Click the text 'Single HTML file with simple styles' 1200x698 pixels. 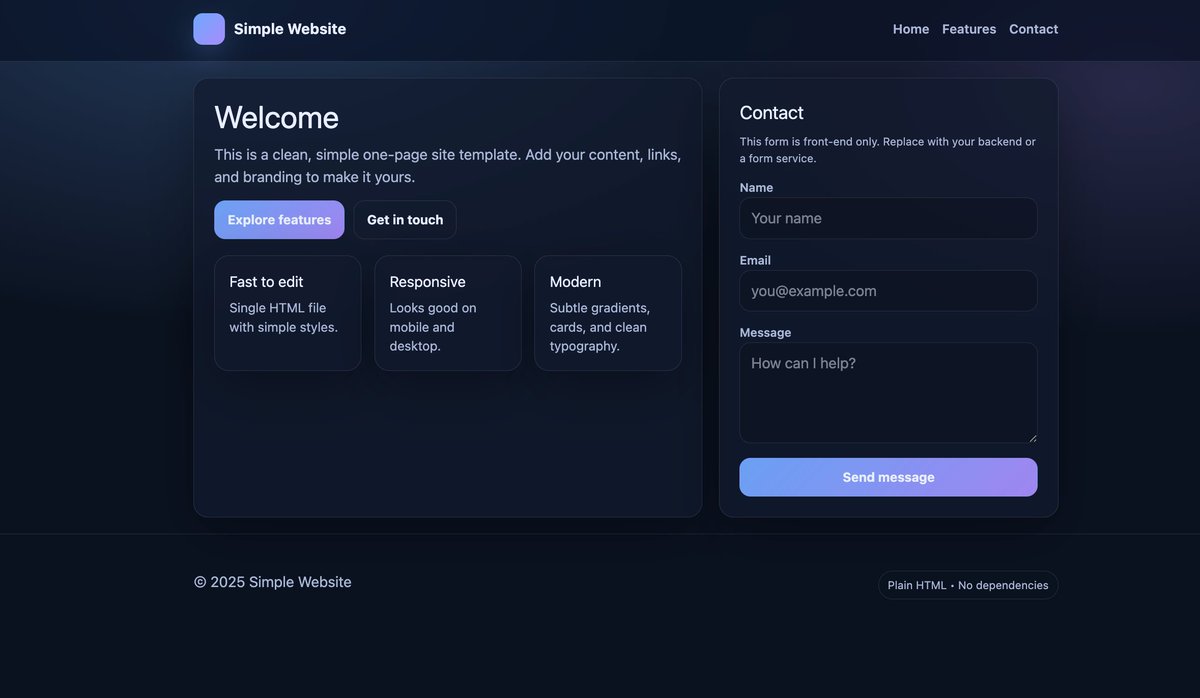click(284, 317)
